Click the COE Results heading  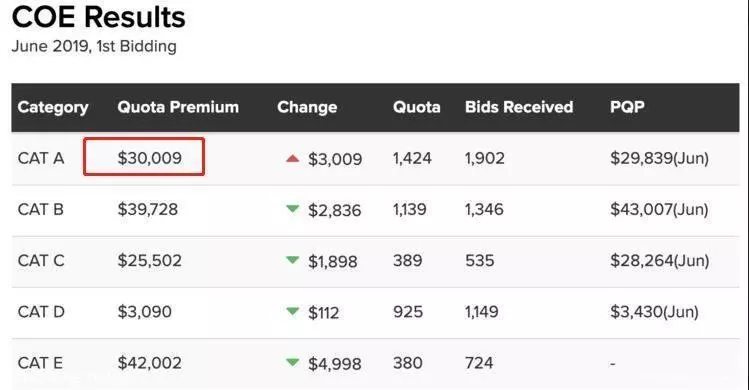98,17
